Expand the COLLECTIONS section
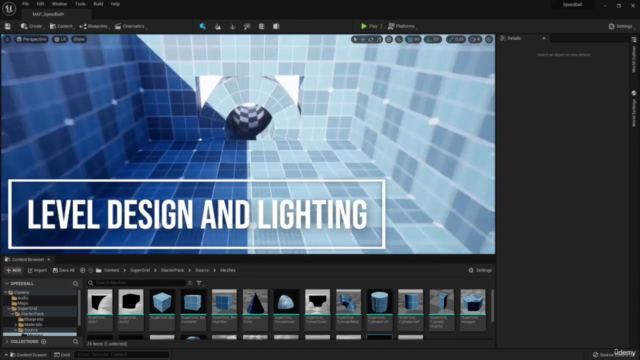640x360 pixels. [7, 342]
